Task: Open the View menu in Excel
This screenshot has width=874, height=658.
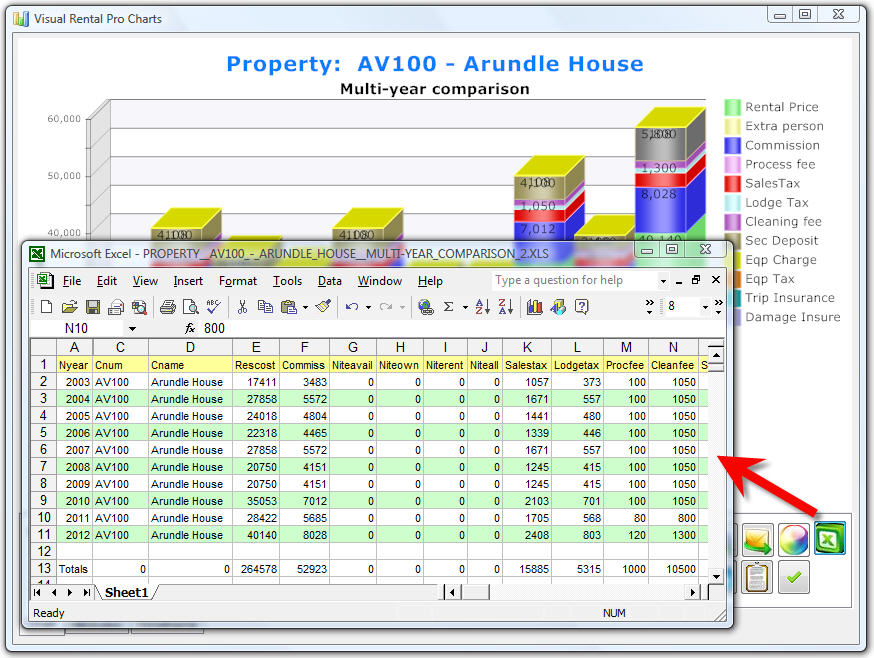Action: 145,281
